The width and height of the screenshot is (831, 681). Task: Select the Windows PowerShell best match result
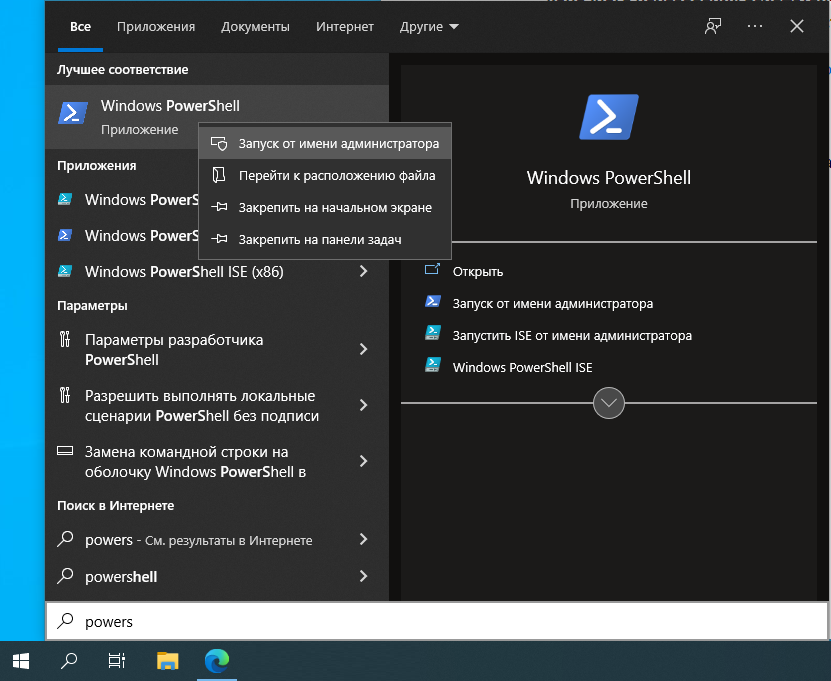tap(217, 117)
